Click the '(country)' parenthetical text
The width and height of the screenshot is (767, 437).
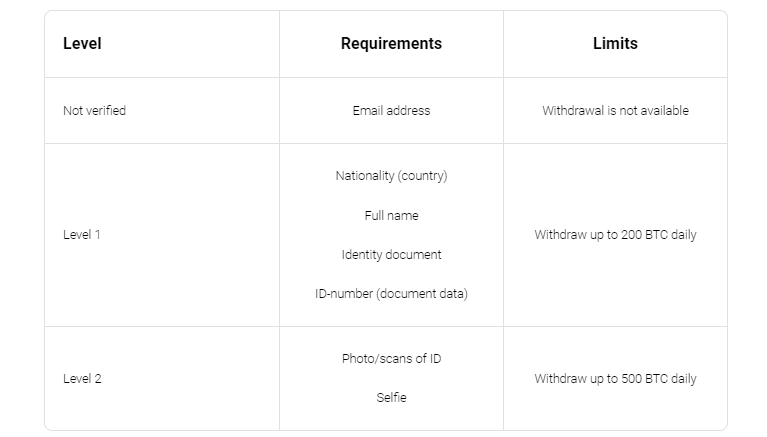pos(422,176)
